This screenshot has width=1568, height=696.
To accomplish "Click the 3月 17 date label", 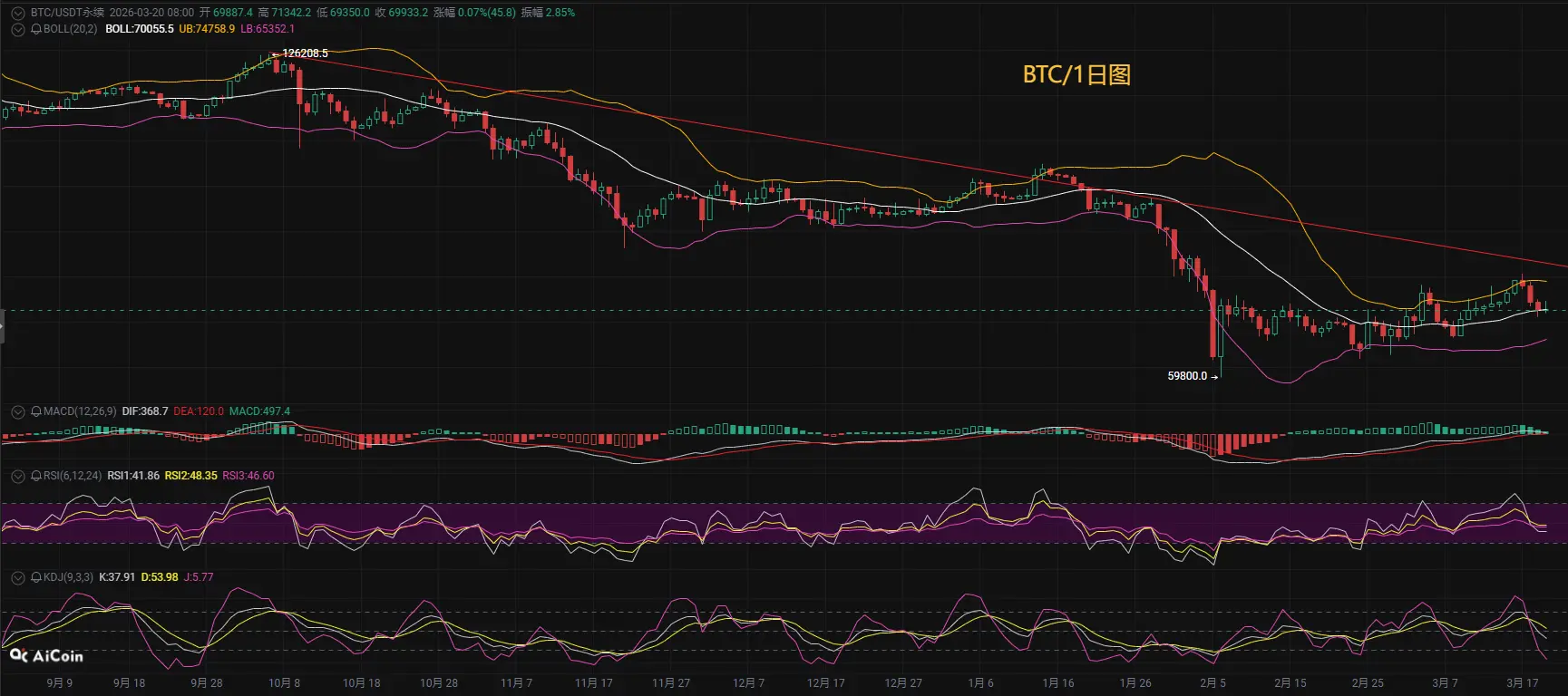I will click(1523, 683).
